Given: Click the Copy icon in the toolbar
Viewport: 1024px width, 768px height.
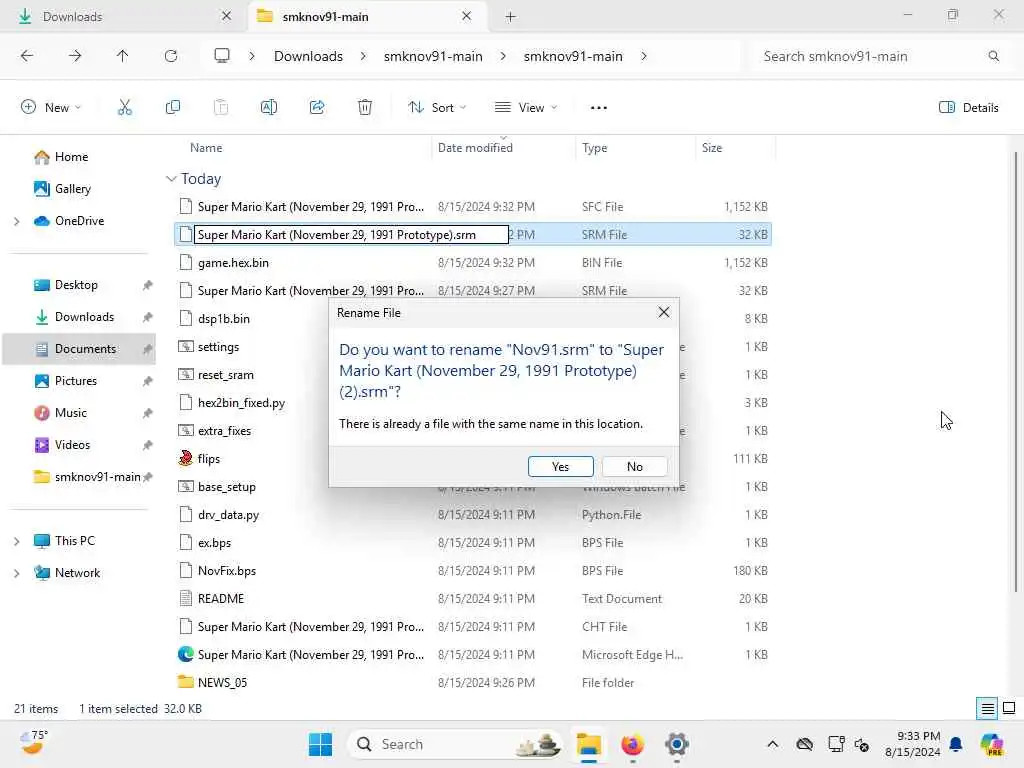Looking at the screenshot, I should click(x=173, y=108).
